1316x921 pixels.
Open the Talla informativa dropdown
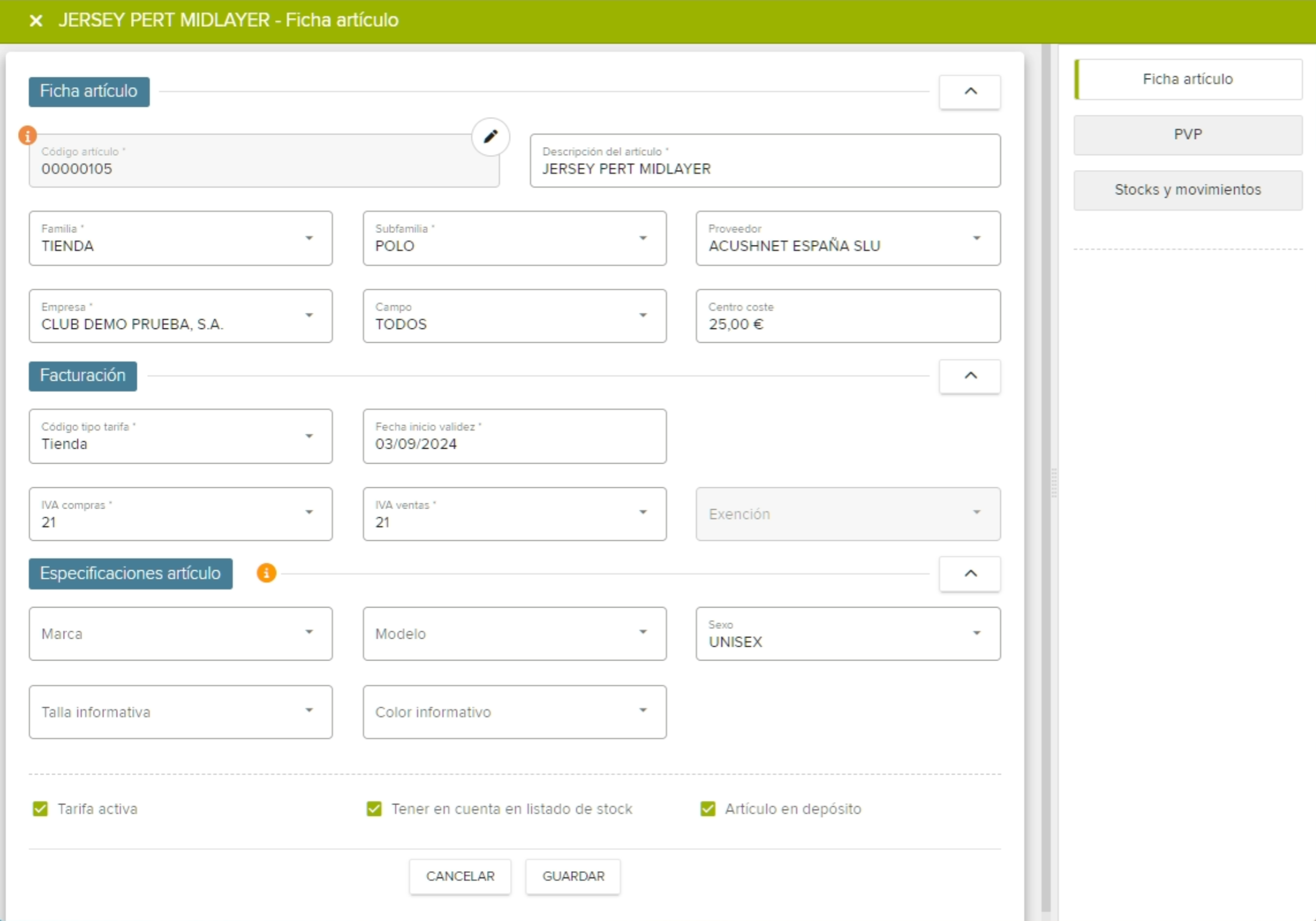(x=181, y=712)
